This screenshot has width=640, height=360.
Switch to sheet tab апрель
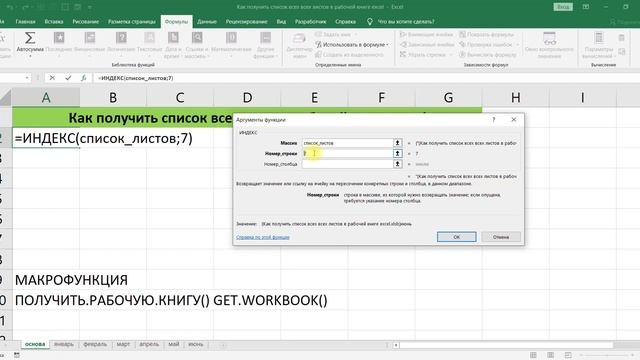[x=149, y=344]
